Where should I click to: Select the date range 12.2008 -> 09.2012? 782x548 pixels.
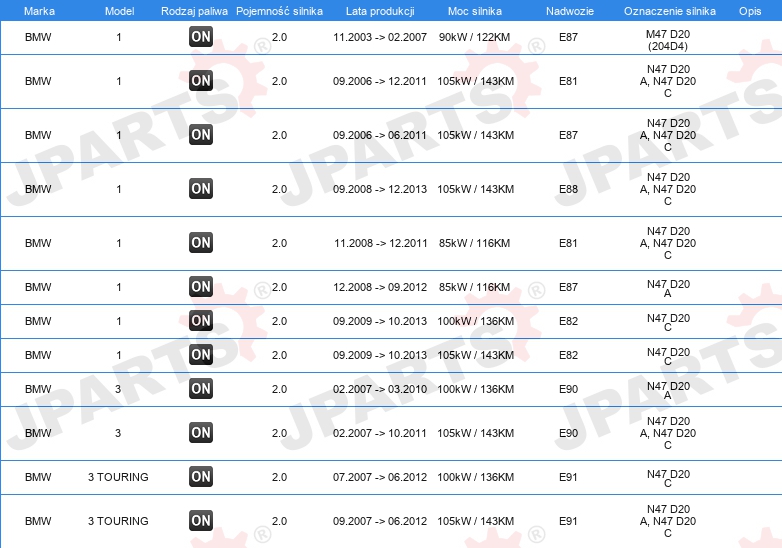(x=380, y=287)
